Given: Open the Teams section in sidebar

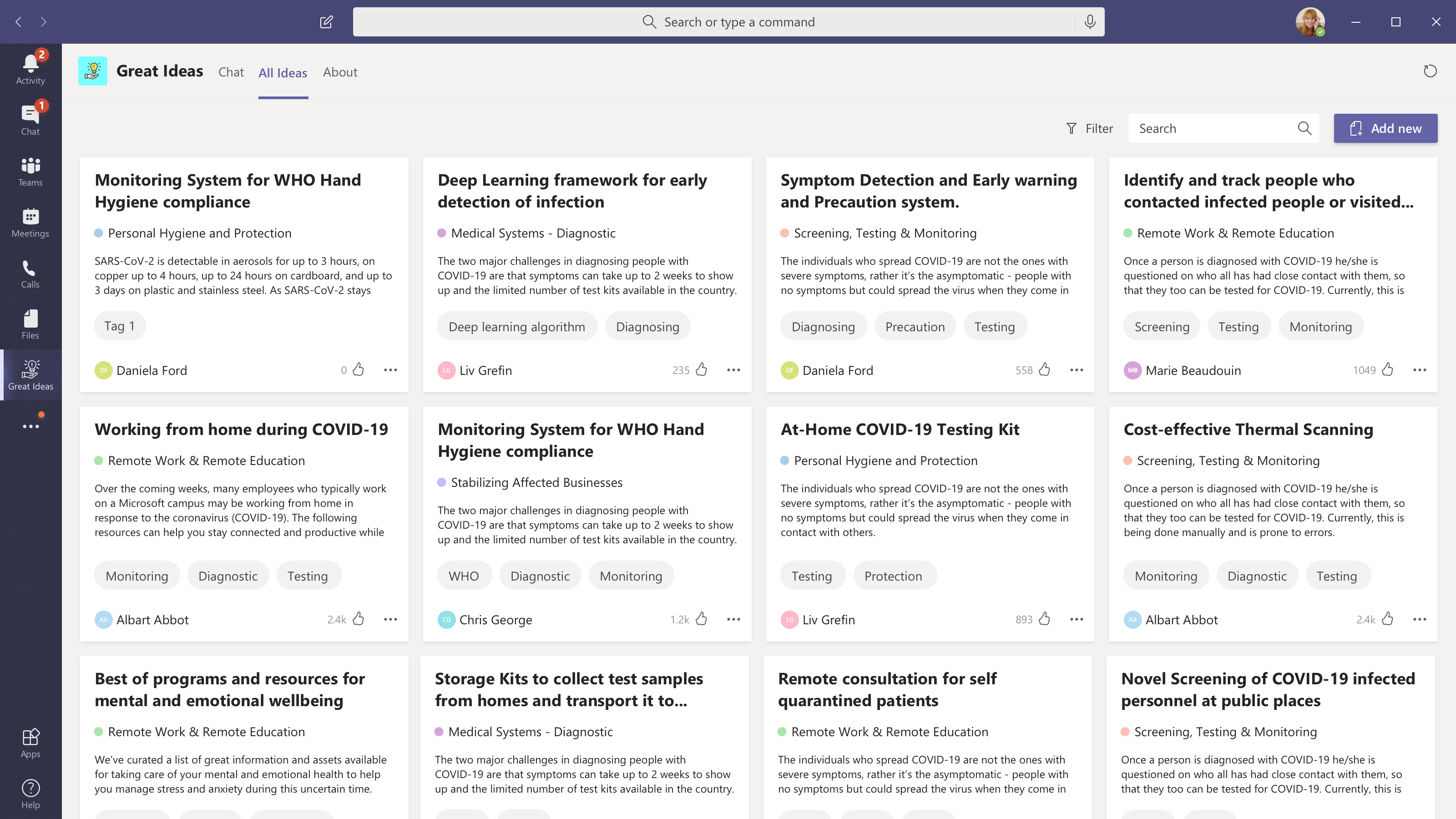Looking at the screenshot, I should coord(30,171).
